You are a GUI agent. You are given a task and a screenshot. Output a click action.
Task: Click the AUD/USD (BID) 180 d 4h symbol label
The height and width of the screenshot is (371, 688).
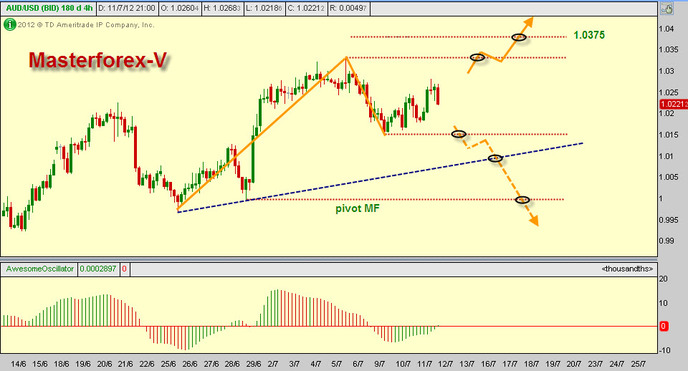point(49,8)
